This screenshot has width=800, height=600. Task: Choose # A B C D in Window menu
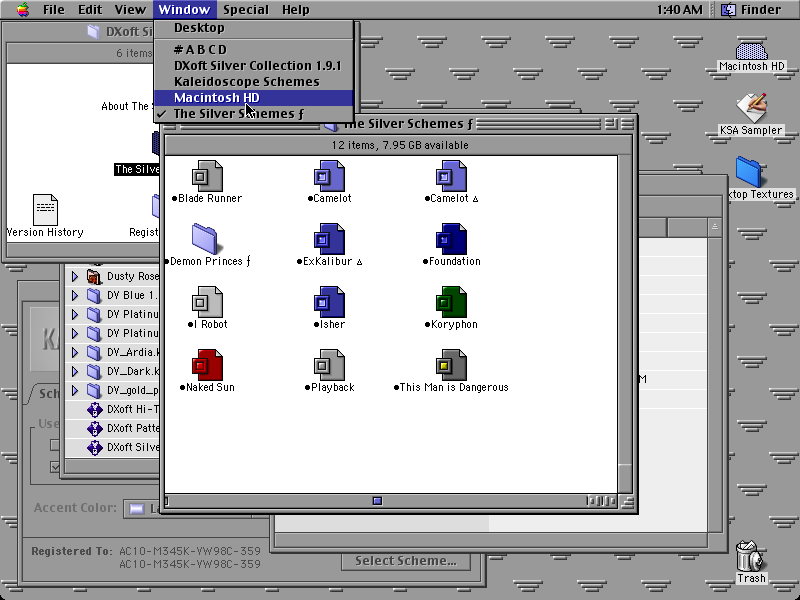(254, 49)
